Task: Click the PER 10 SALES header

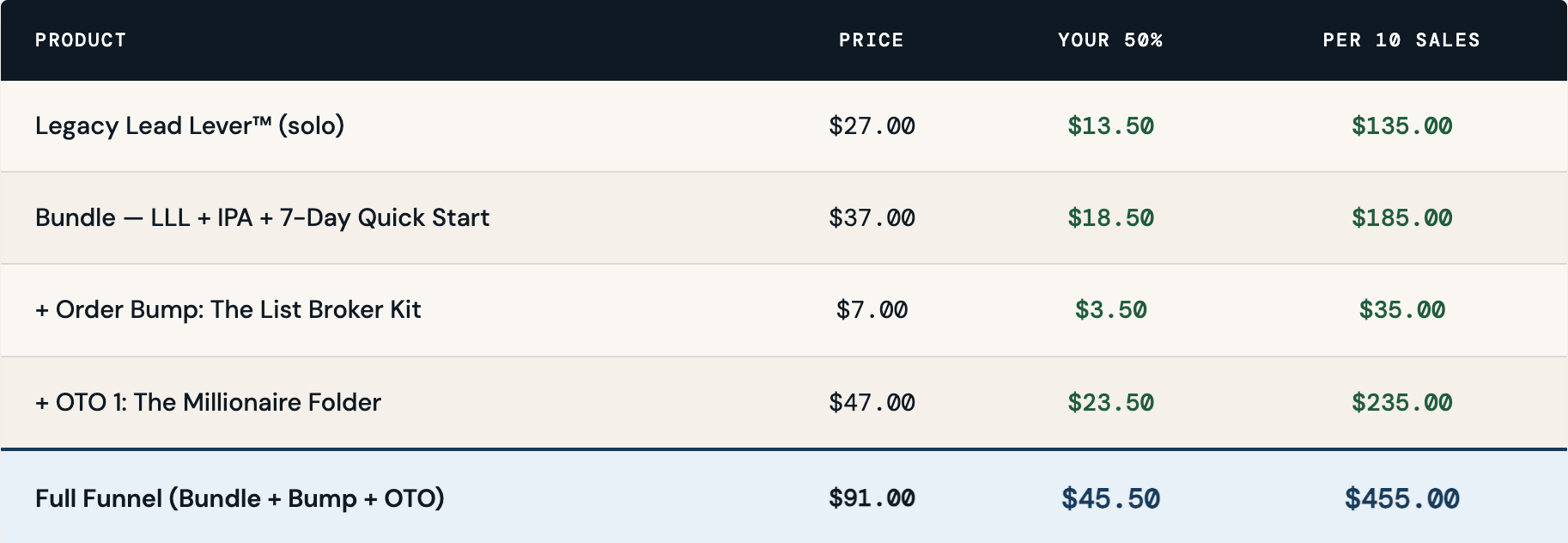Action: pyautogui.click(x=1401, y=40)
